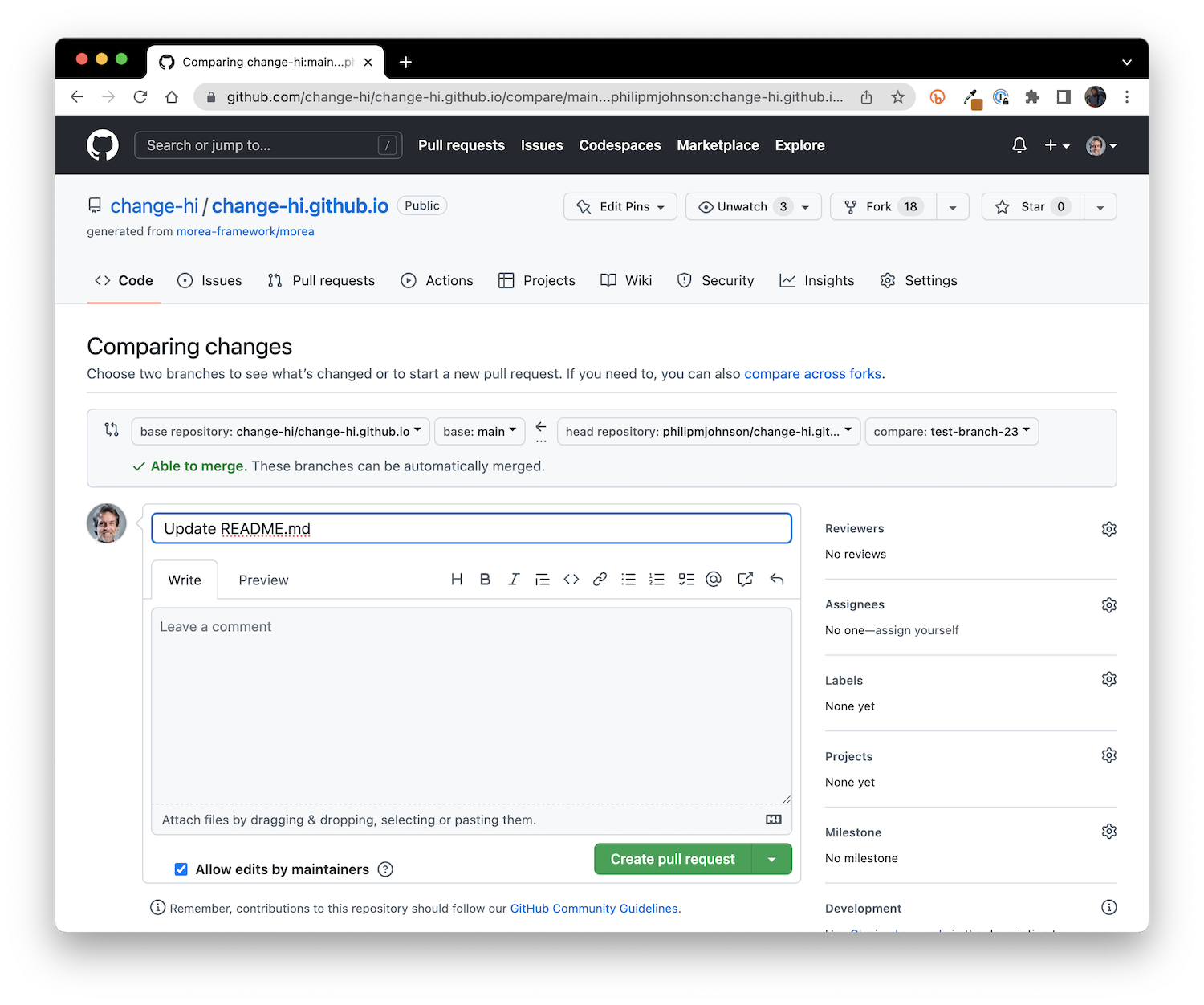The height and width of the screenshot is (1005, 1204).
Task: Open the Wiki repository tab
Action: click(x=626, y=281)
